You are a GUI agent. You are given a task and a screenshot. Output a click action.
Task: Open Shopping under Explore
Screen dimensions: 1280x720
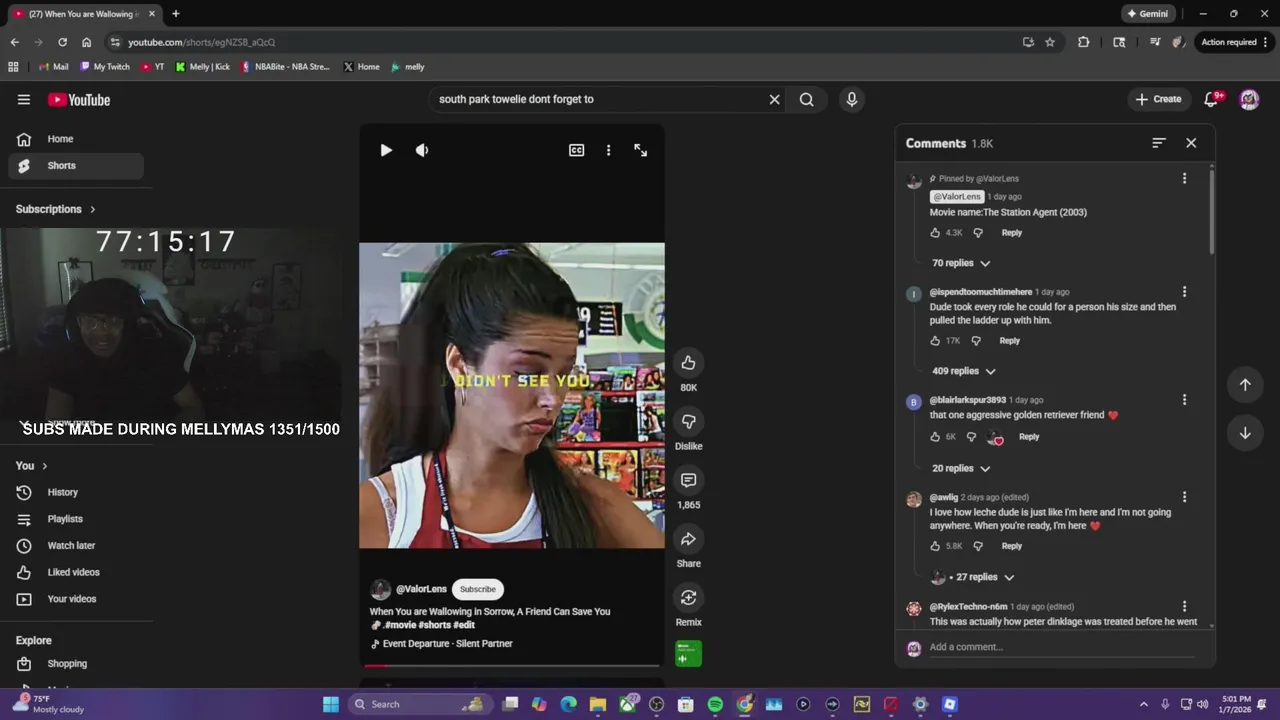pos(76,664)
